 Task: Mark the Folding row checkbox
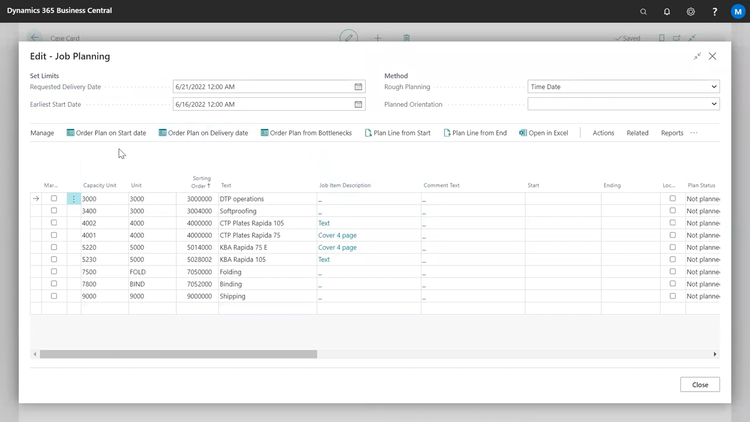pos(54,272)
